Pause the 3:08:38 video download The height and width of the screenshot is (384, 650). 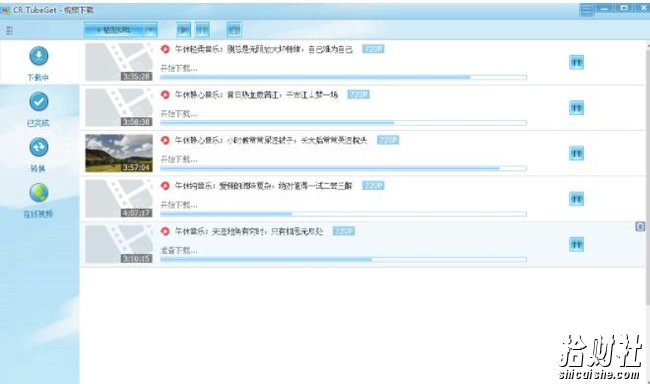(x=576, y=108)
